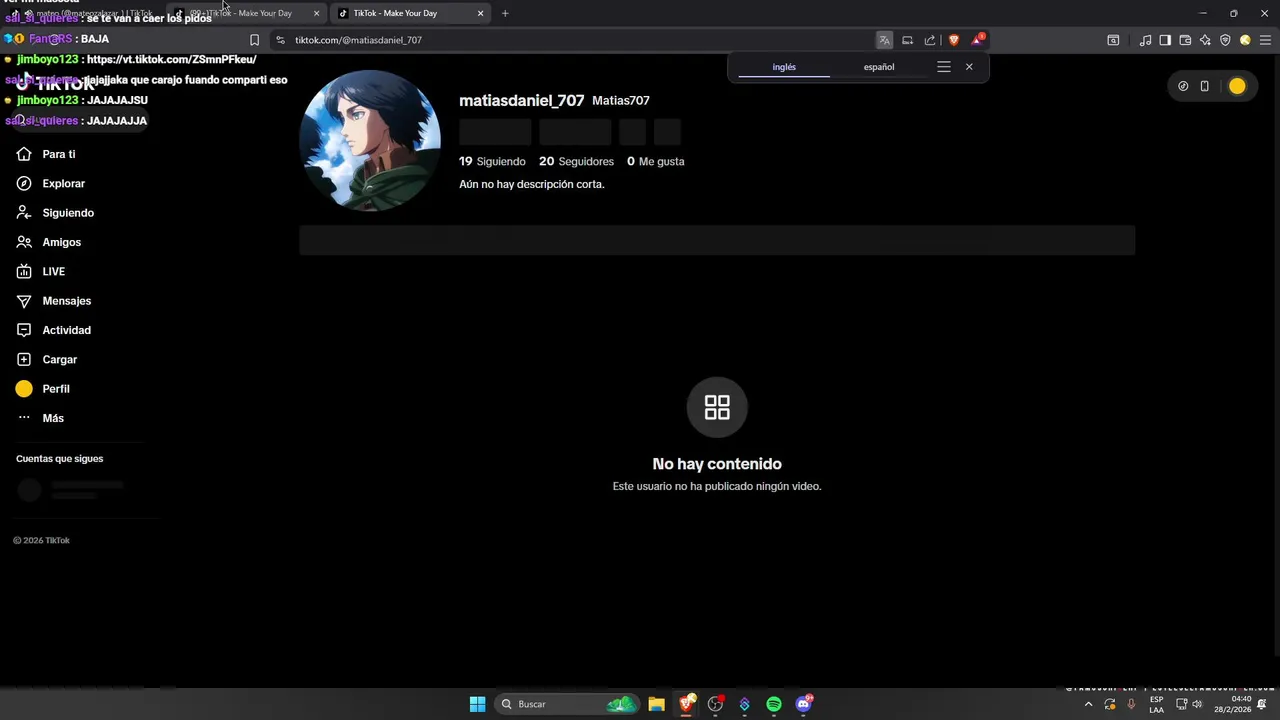Open the matiasdaniel_707 profile picture
The image size is (1280, 720).
[x=370, y=140]
